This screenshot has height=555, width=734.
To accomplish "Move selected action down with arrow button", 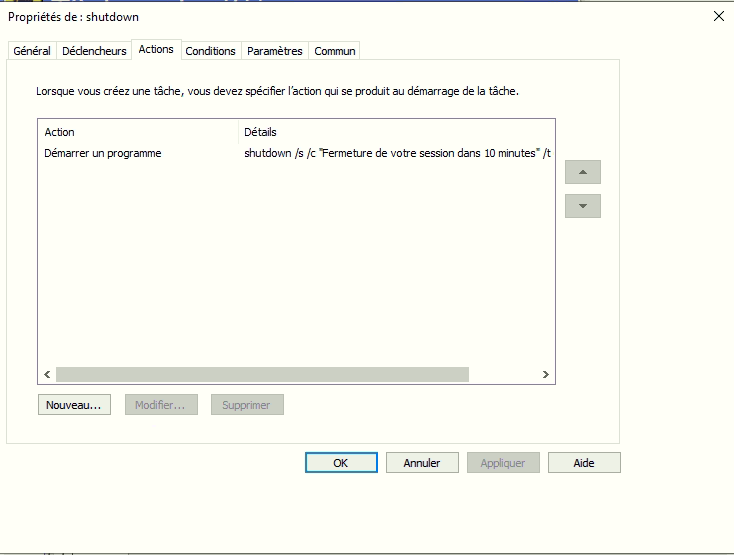I will click(582, 206).
